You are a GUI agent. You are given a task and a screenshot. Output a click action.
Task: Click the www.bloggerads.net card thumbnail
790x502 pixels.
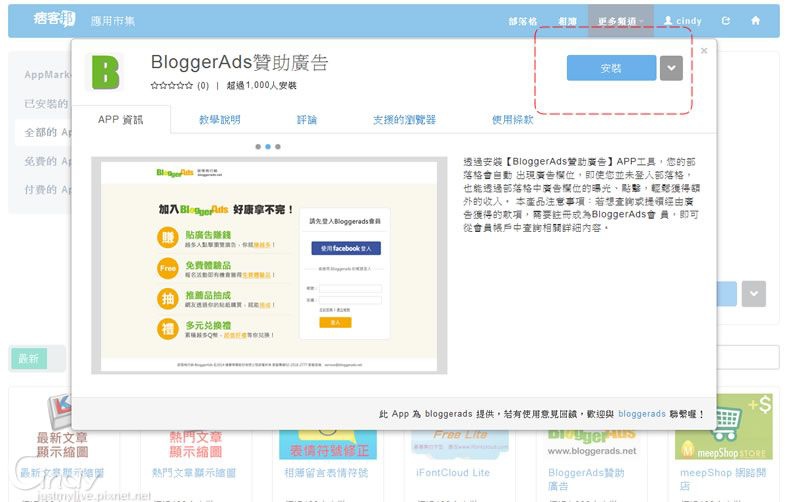592,444
